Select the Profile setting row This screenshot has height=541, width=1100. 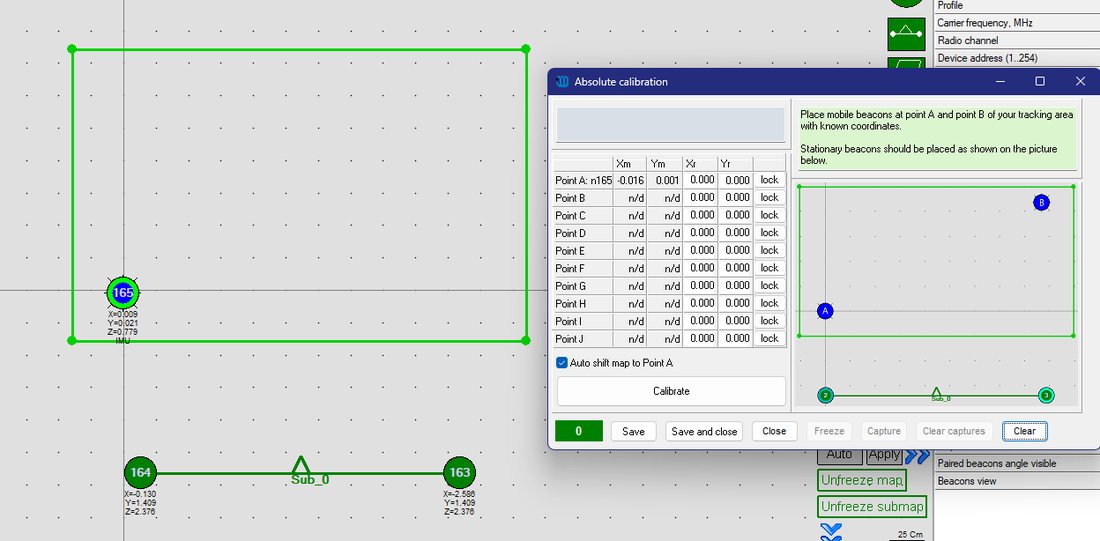(1017, 6)
